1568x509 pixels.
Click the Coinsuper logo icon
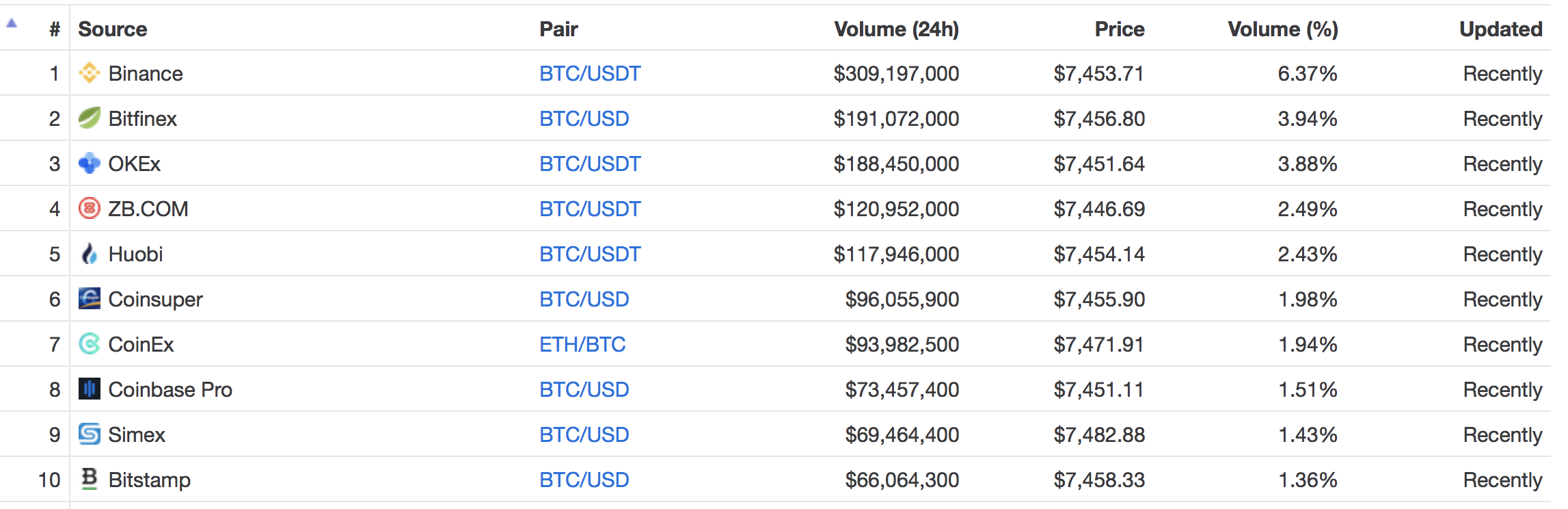[90, 298]
